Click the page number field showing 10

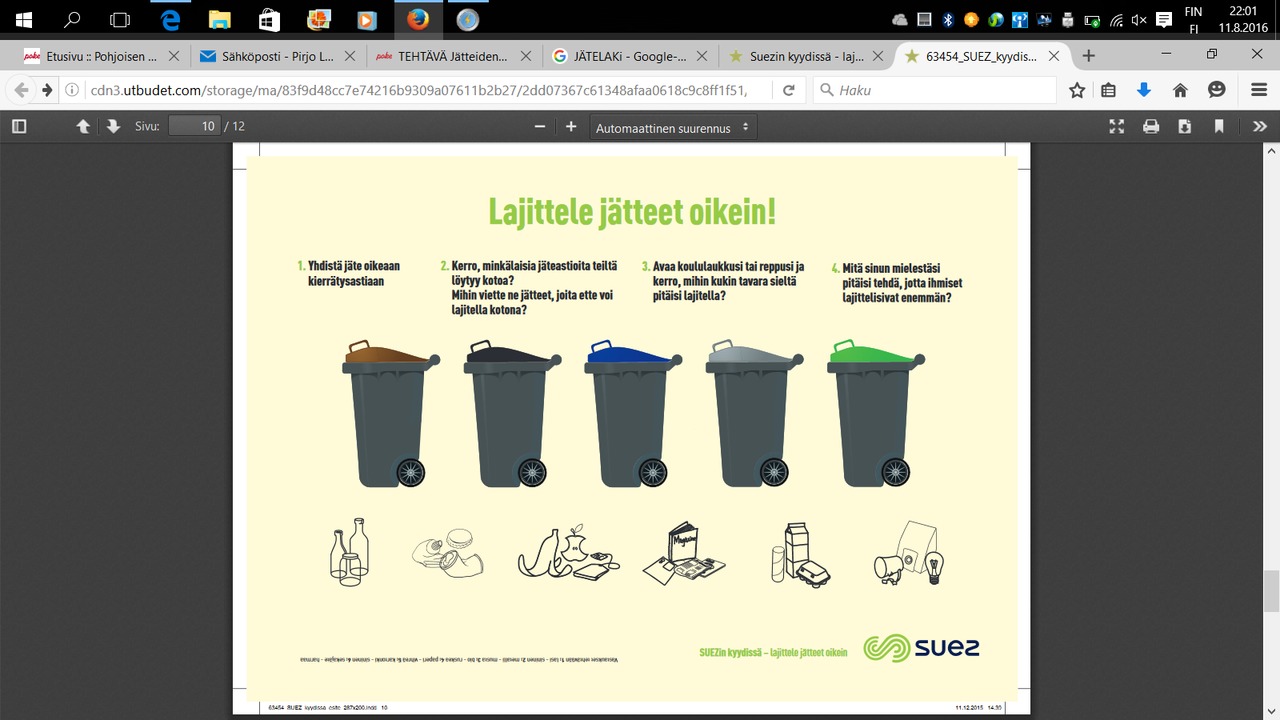[x=195, y=127]
